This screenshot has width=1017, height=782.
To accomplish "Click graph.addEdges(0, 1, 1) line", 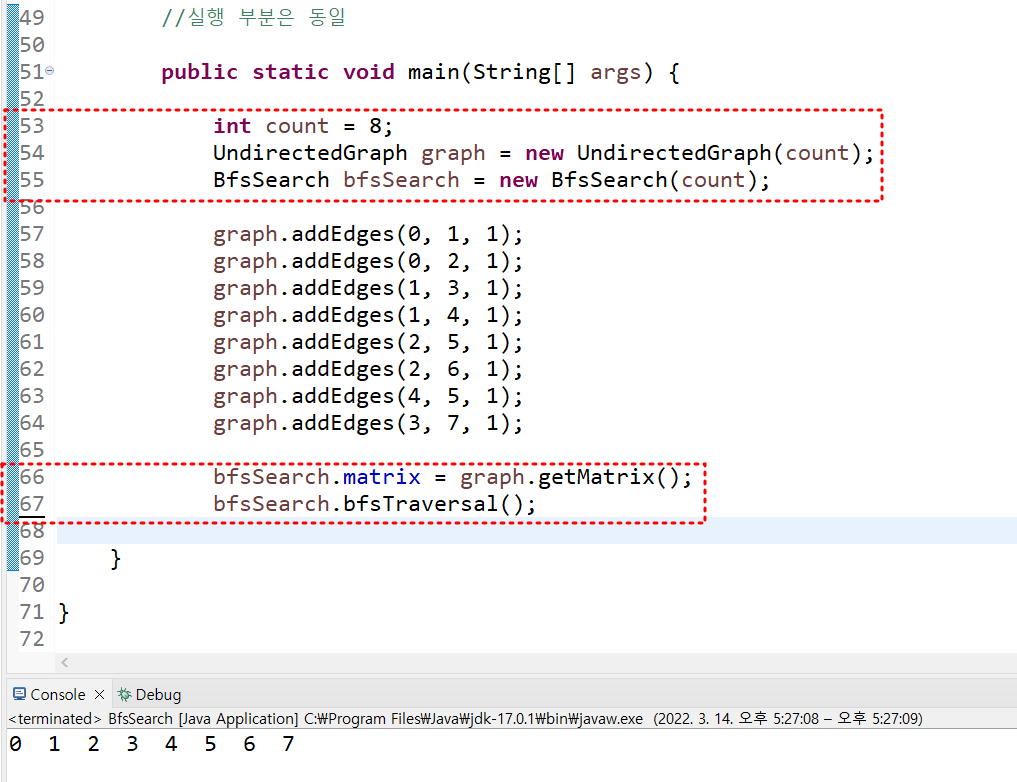I will coord(368,234).
